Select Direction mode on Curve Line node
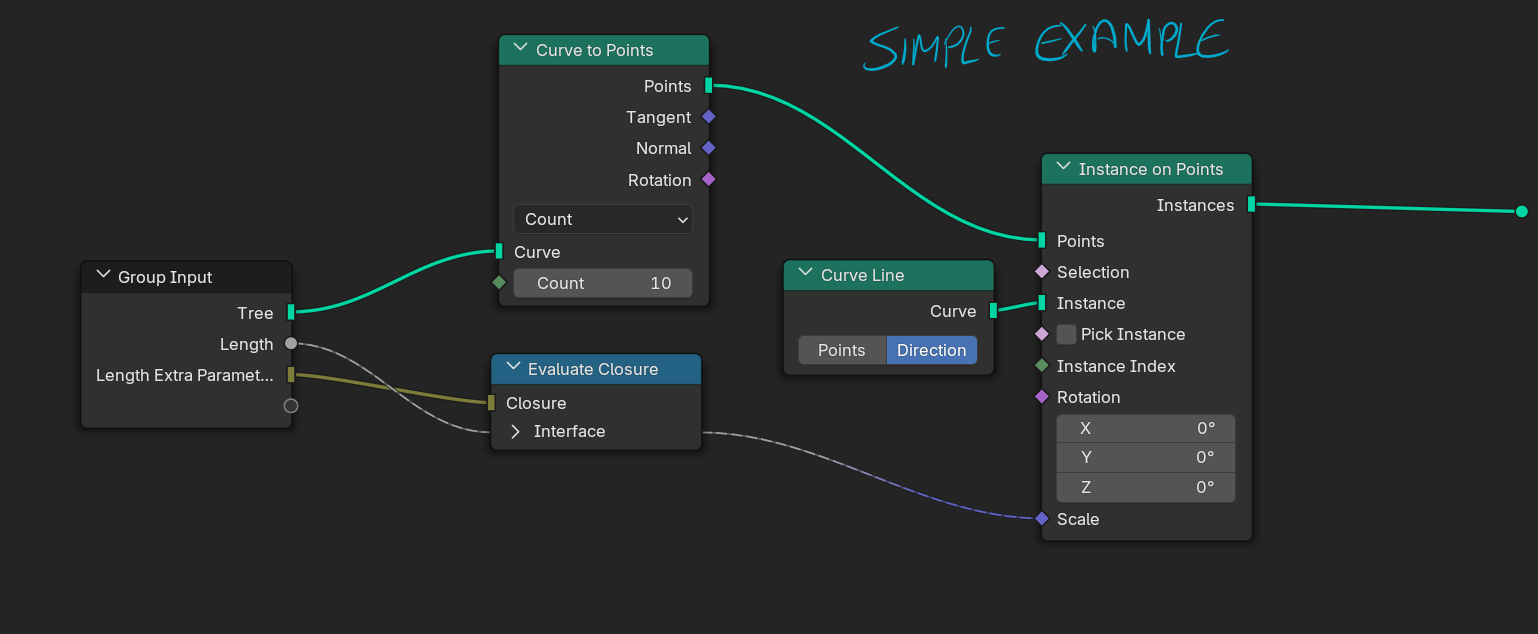This screenshot has width=1538, height=634. tap(932, 350)
